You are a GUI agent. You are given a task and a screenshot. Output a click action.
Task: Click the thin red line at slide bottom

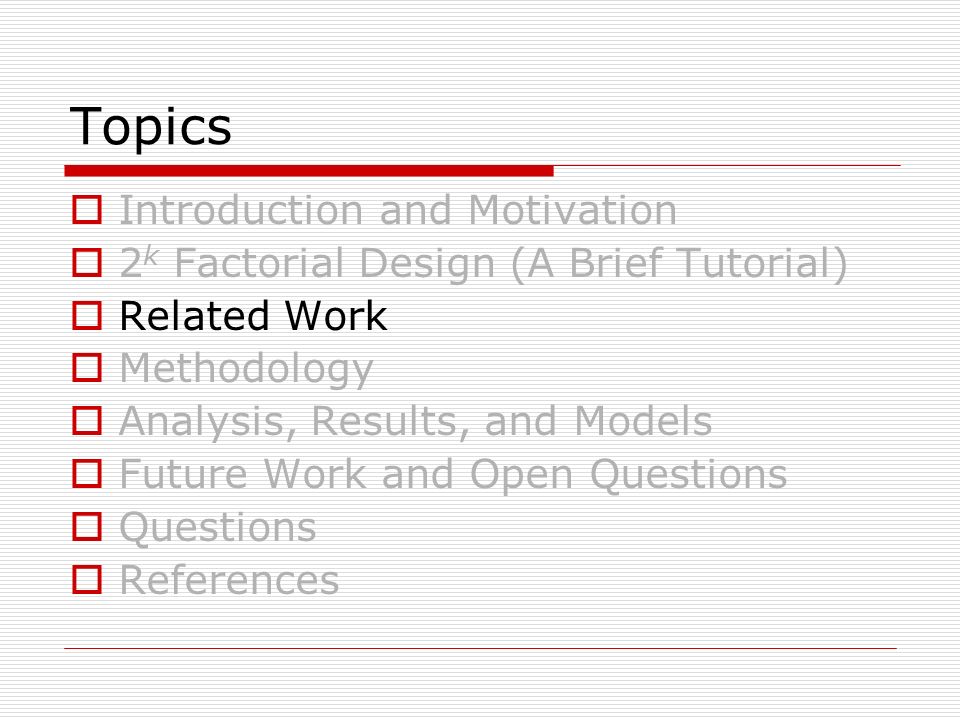(481, 648)
